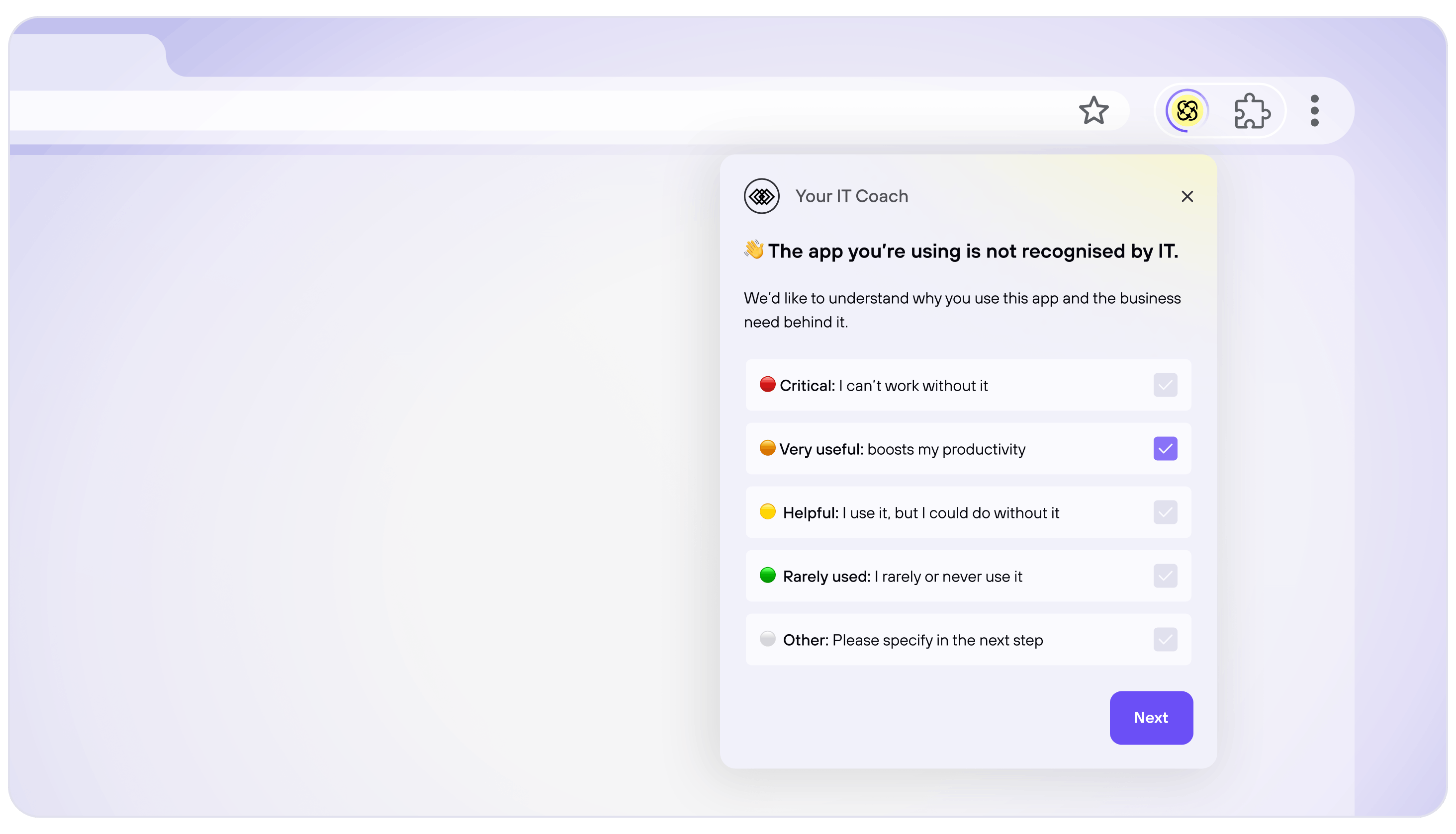Click the waving hand emoji in heading
This screenshot has width=1456, height=834.
pos(753,250)
